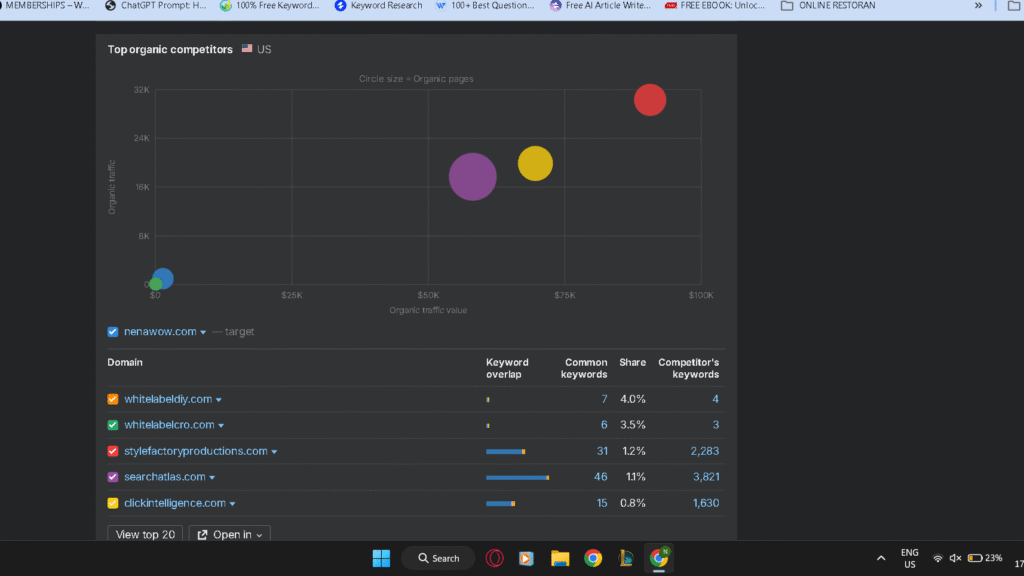Disable the whitelabelcro.com checkbox
The width and height of the screenshot is (1024, 576).
(111, 425)
